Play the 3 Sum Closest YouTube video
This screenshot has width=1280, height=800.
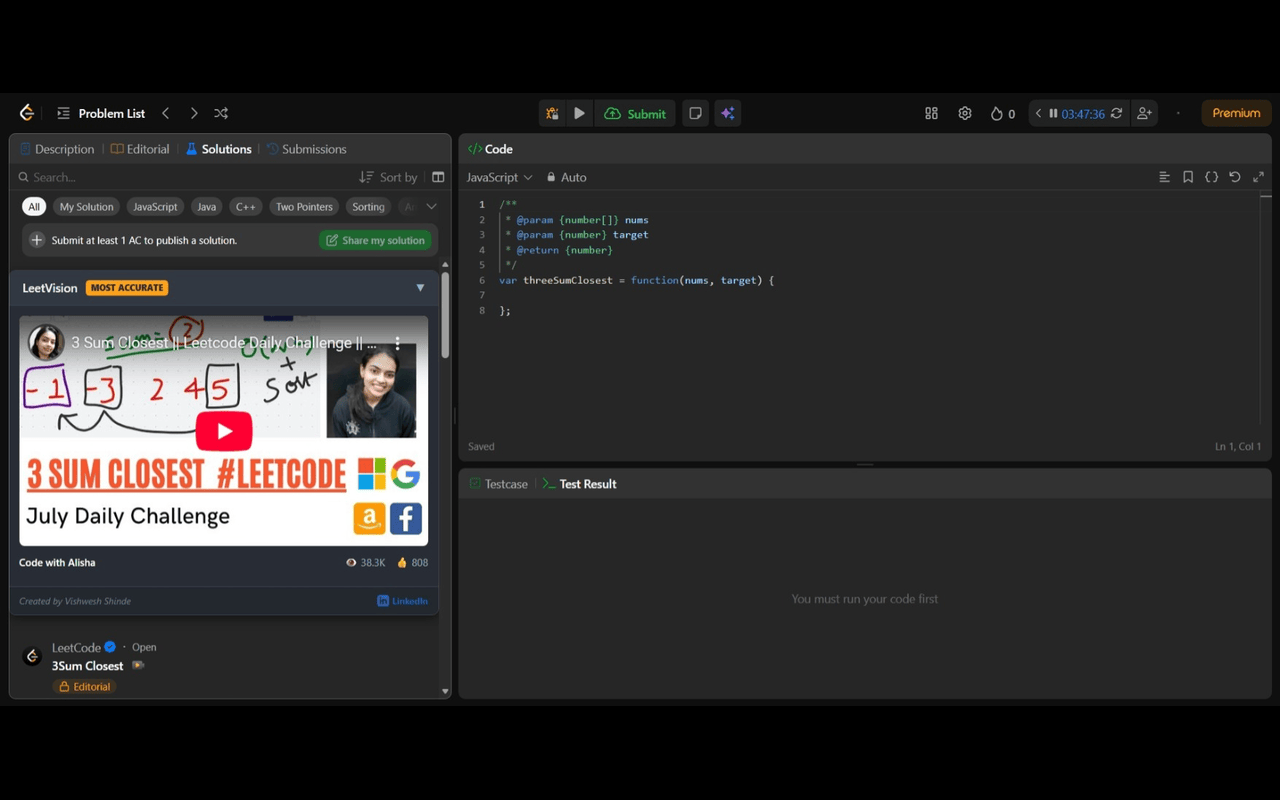[224, 431]
